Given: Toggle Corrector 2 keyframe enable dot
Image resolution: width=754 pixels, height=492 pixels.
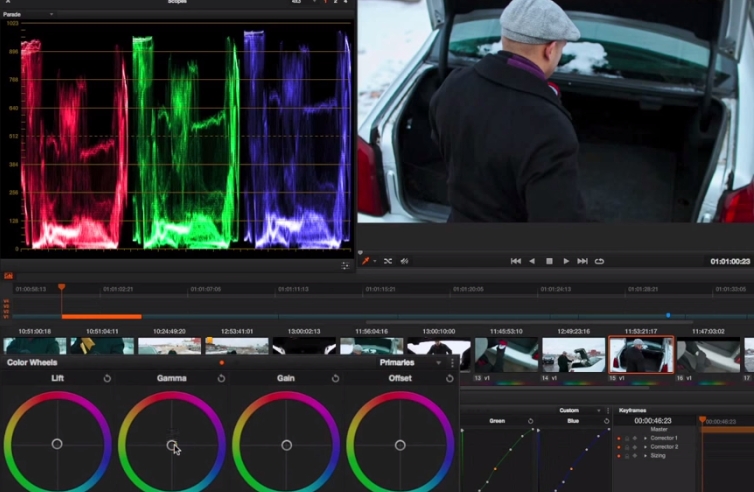Looking at the screenshot, I should [x=619, y=447].
